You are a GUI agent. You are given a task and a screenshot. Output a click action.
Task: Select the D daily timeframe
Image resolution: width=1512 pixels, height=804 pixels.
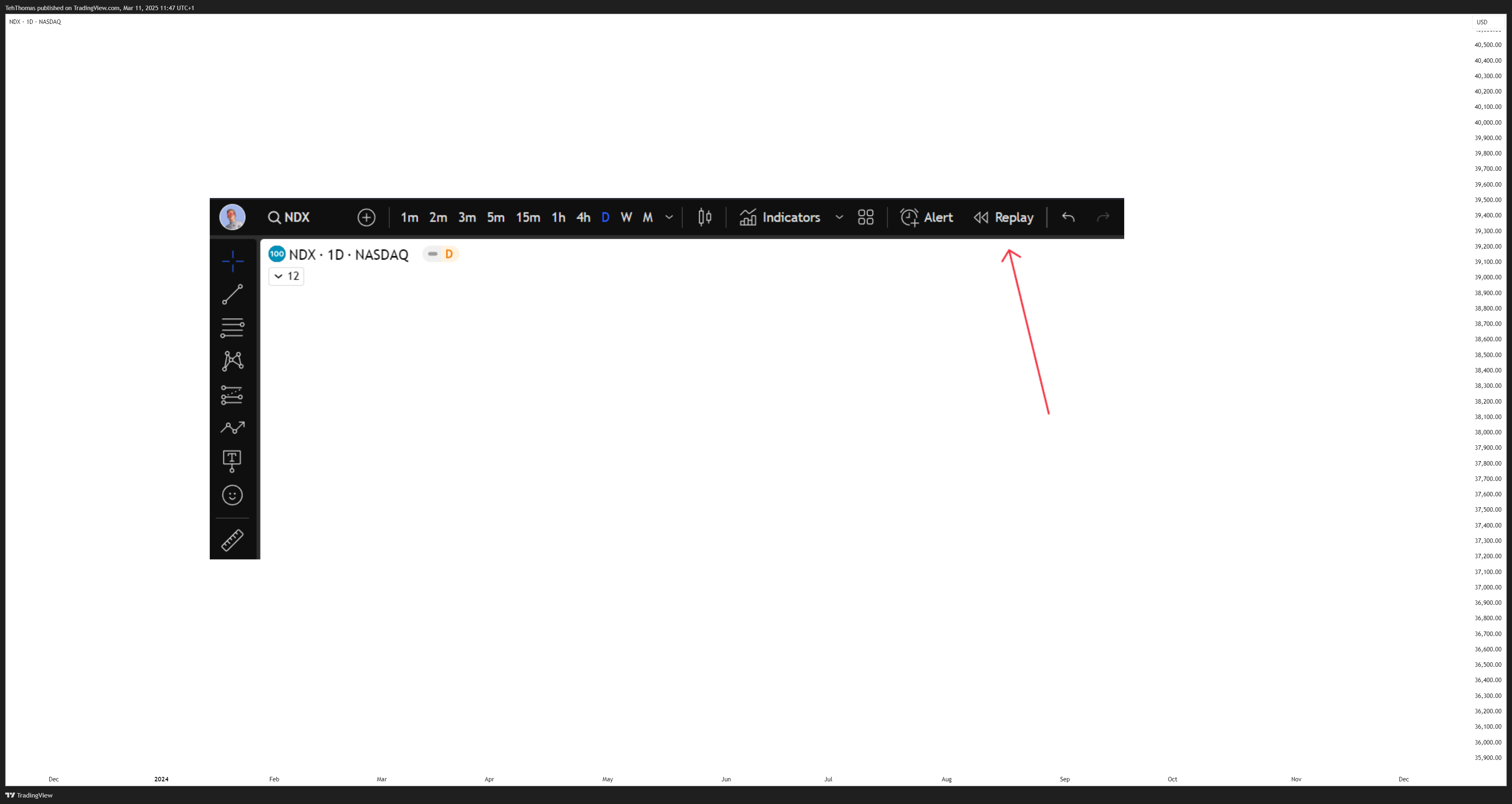click(605, 218)
